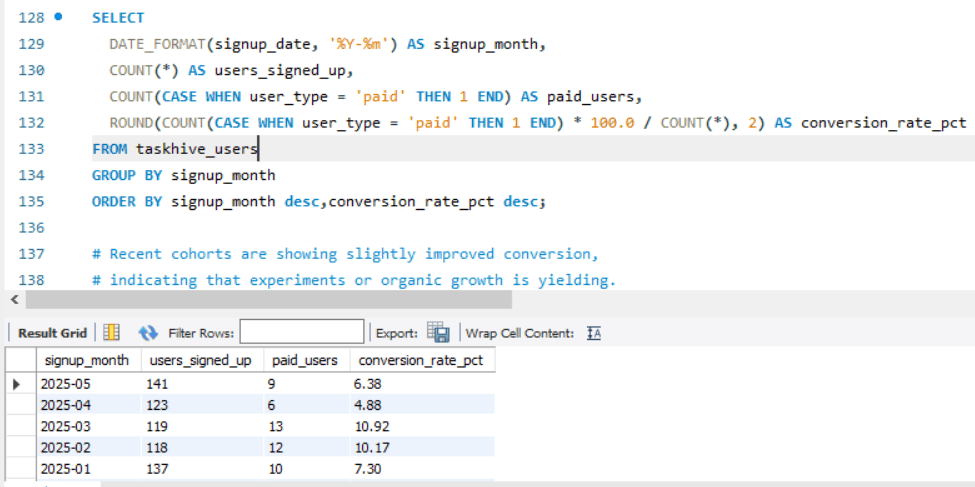Image resolution: width=975 pixels, height=487 pixels.
Task: Click the comment 'Recent cohorts are showing' line
Action: coord(345,254)
